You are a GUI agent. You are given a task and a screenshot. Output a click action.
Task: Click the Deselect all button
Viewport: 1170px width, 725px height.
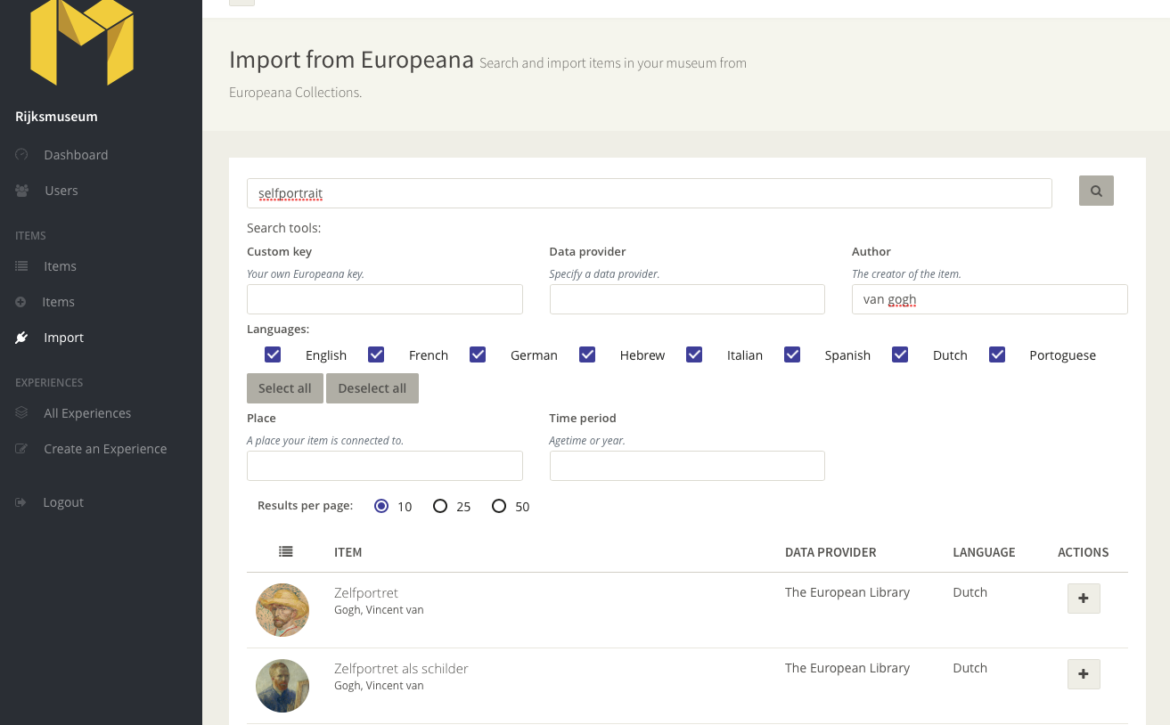click(x=372, y=388)
